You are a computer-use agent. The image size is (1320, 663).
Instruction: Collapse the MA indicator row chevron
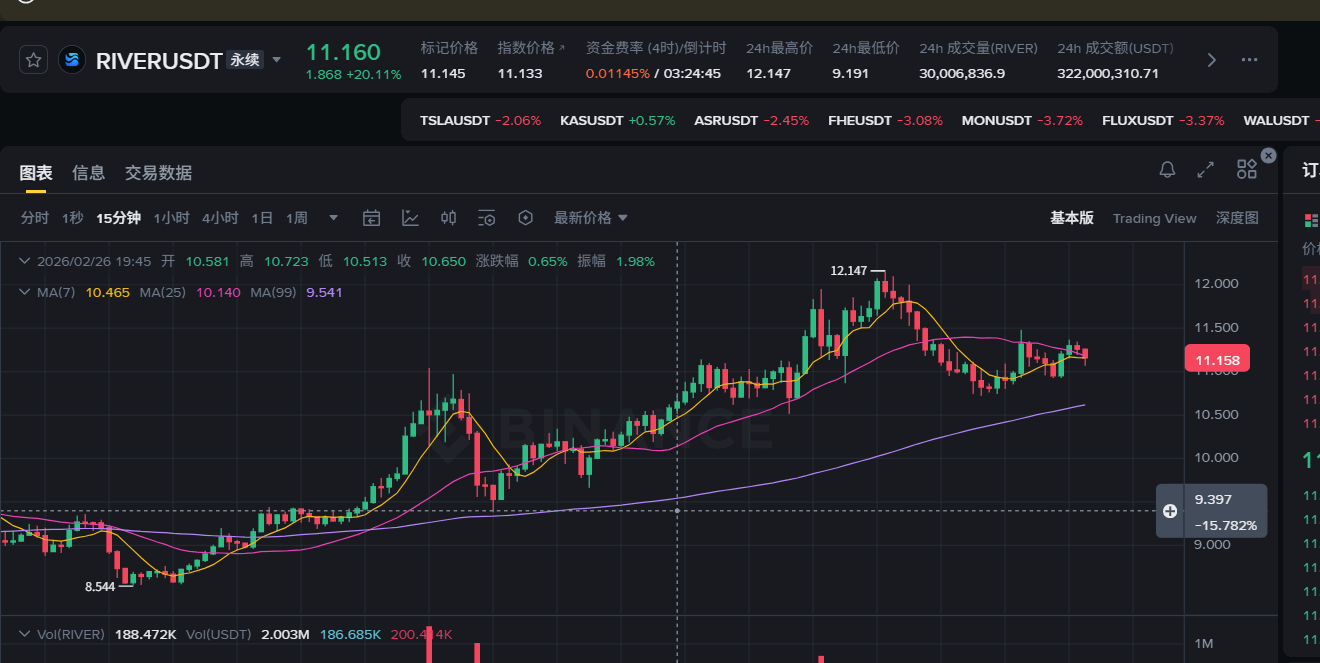[x=25, y=292]
